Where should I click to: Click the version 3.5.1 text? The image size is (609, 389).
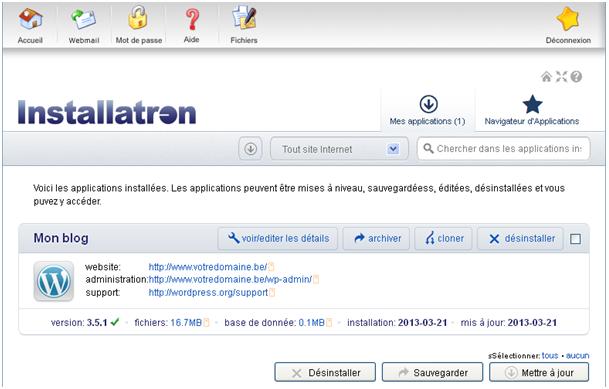click(79, 323)
